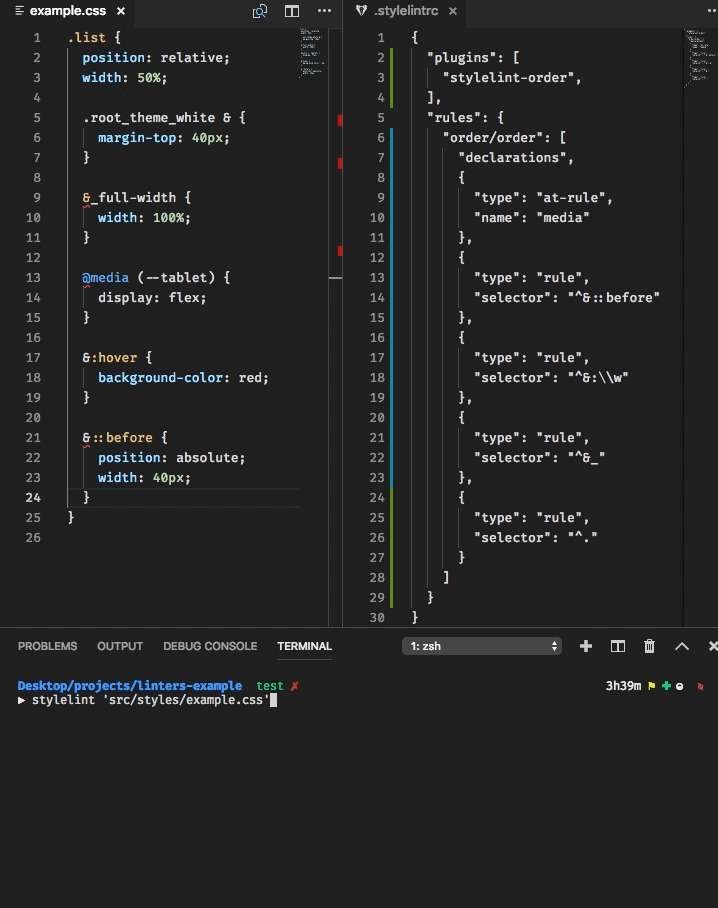This screenshot has width=718, height=908.
Task: Open the PROBLEMS panel tab
Action: pyautogui.click(x=47, y=646)
